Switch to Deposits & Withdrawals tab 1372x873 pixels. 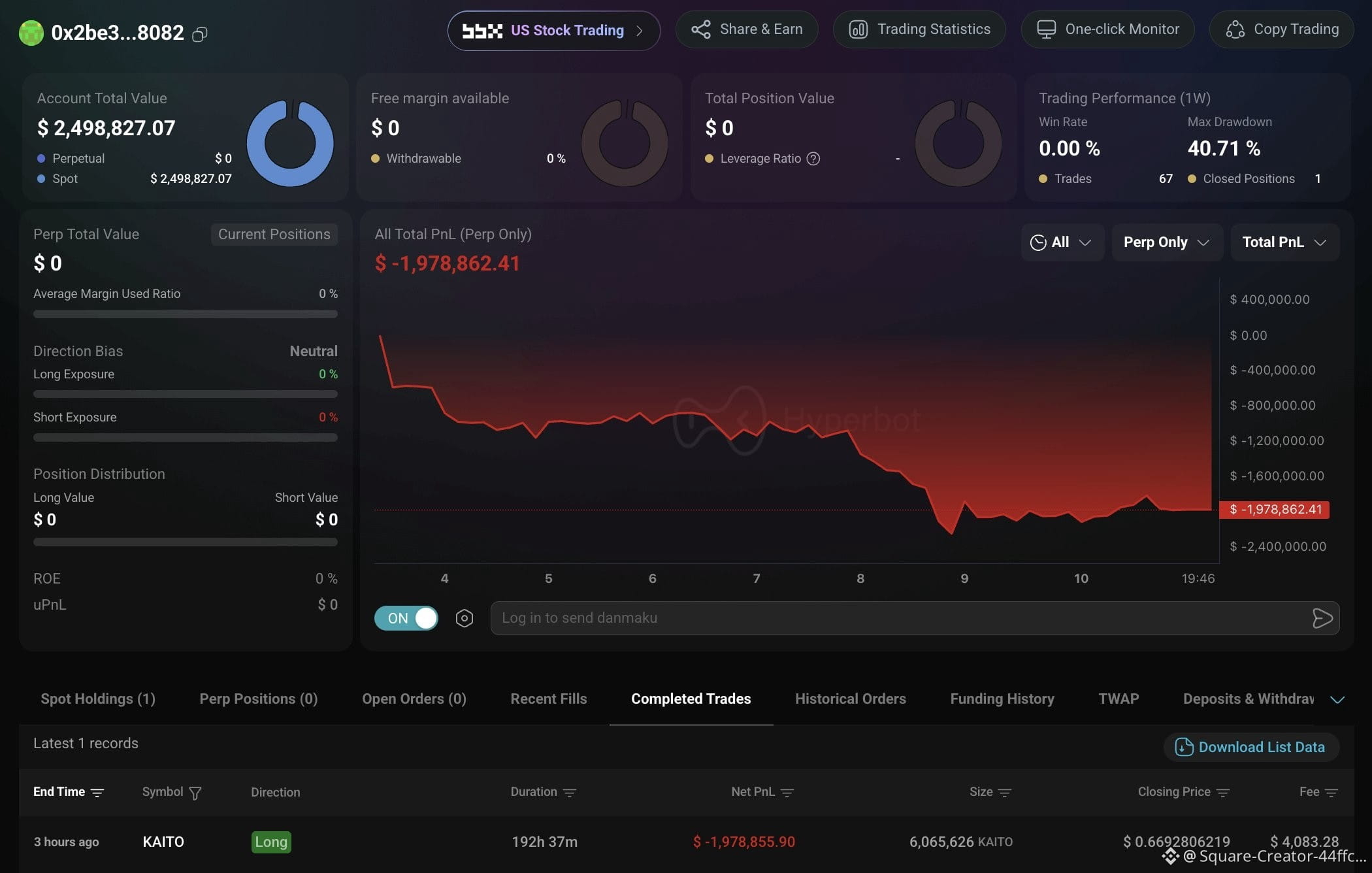[x=1249, y=699]
